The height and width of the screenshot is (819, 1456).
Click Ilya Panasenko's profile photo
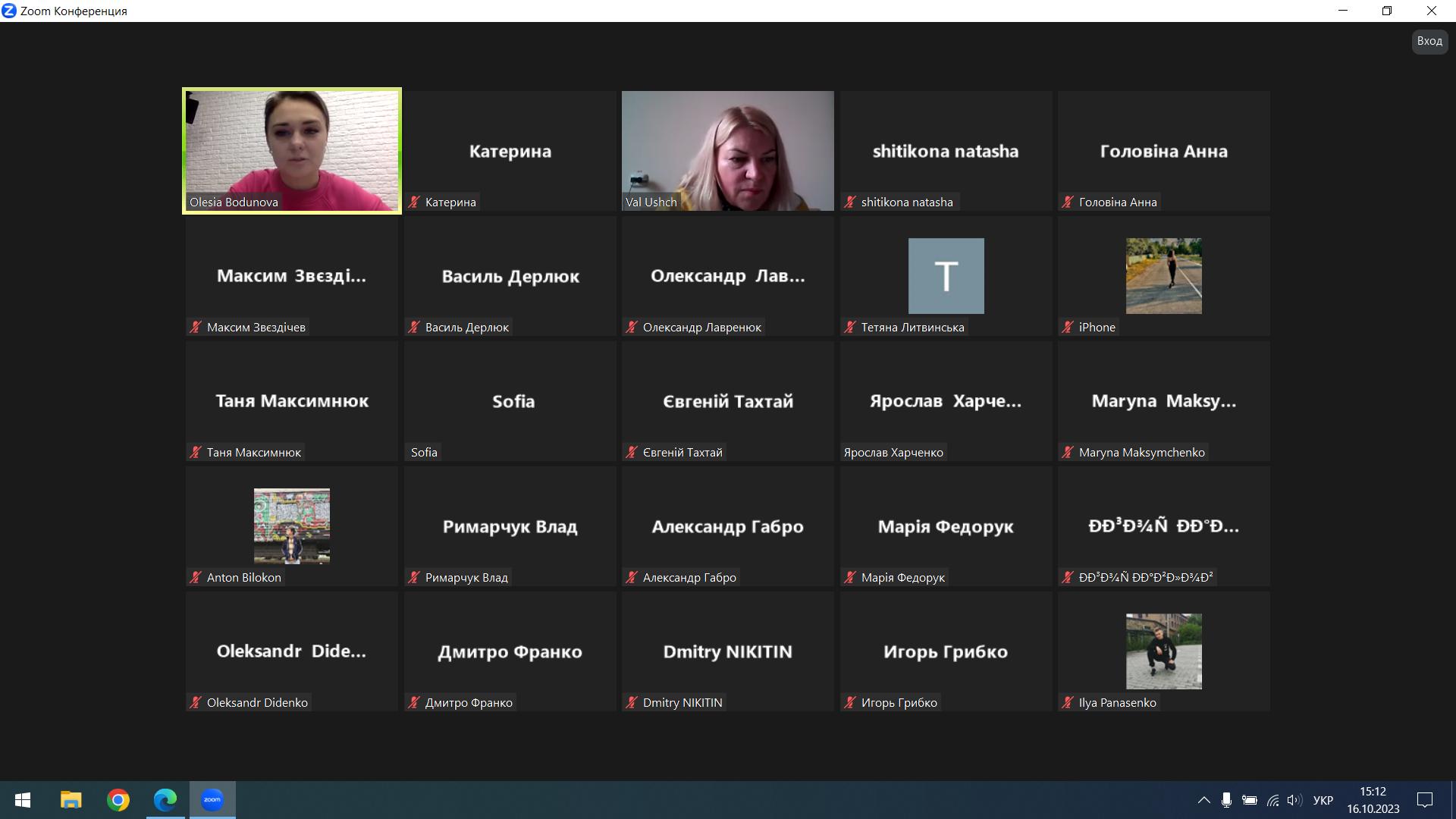(1163, 651)
